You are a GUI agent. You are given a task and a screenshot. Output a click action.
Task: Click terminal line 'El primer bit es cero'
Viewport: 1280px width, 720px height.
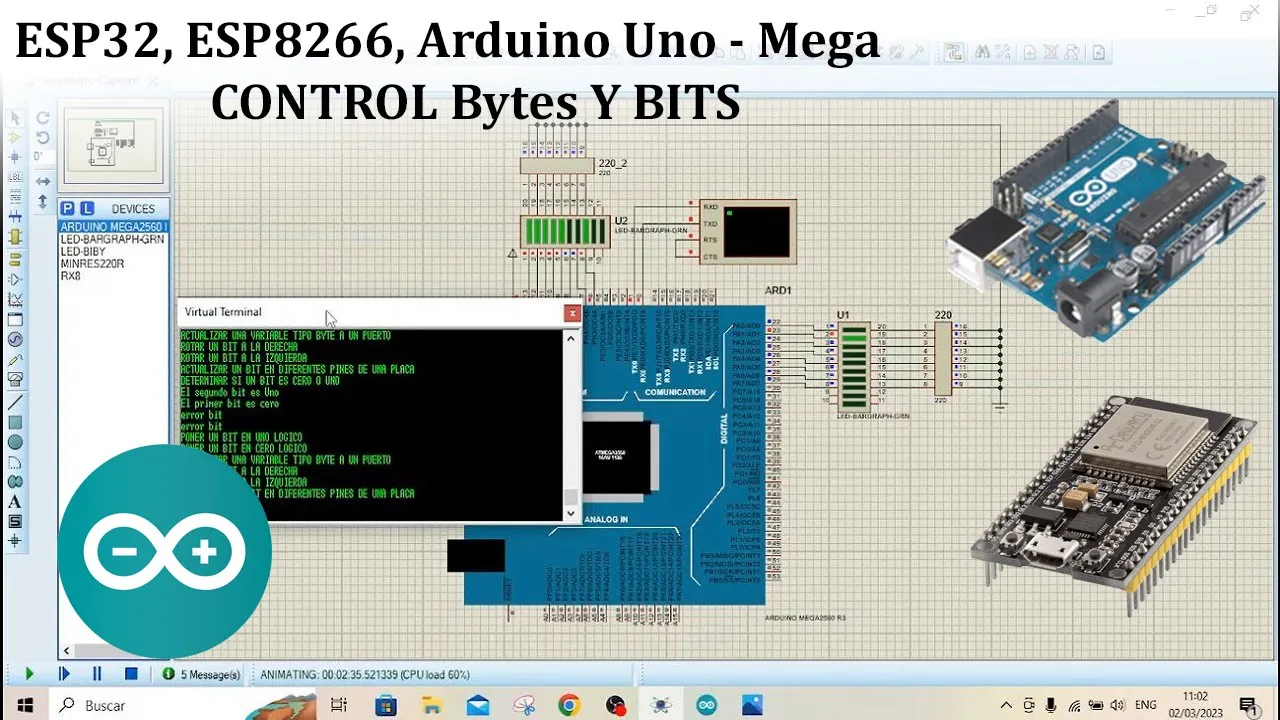229,404
